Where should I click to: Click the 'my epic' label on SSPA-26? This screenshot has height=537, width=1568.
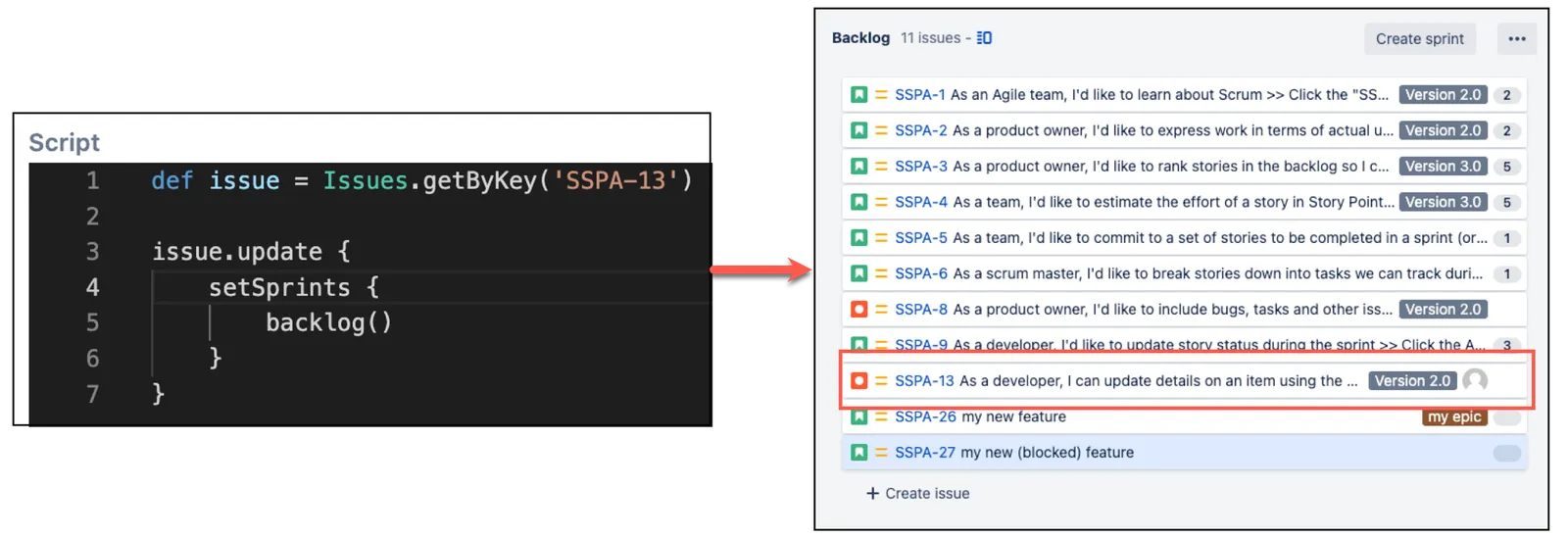(1454, 416)
